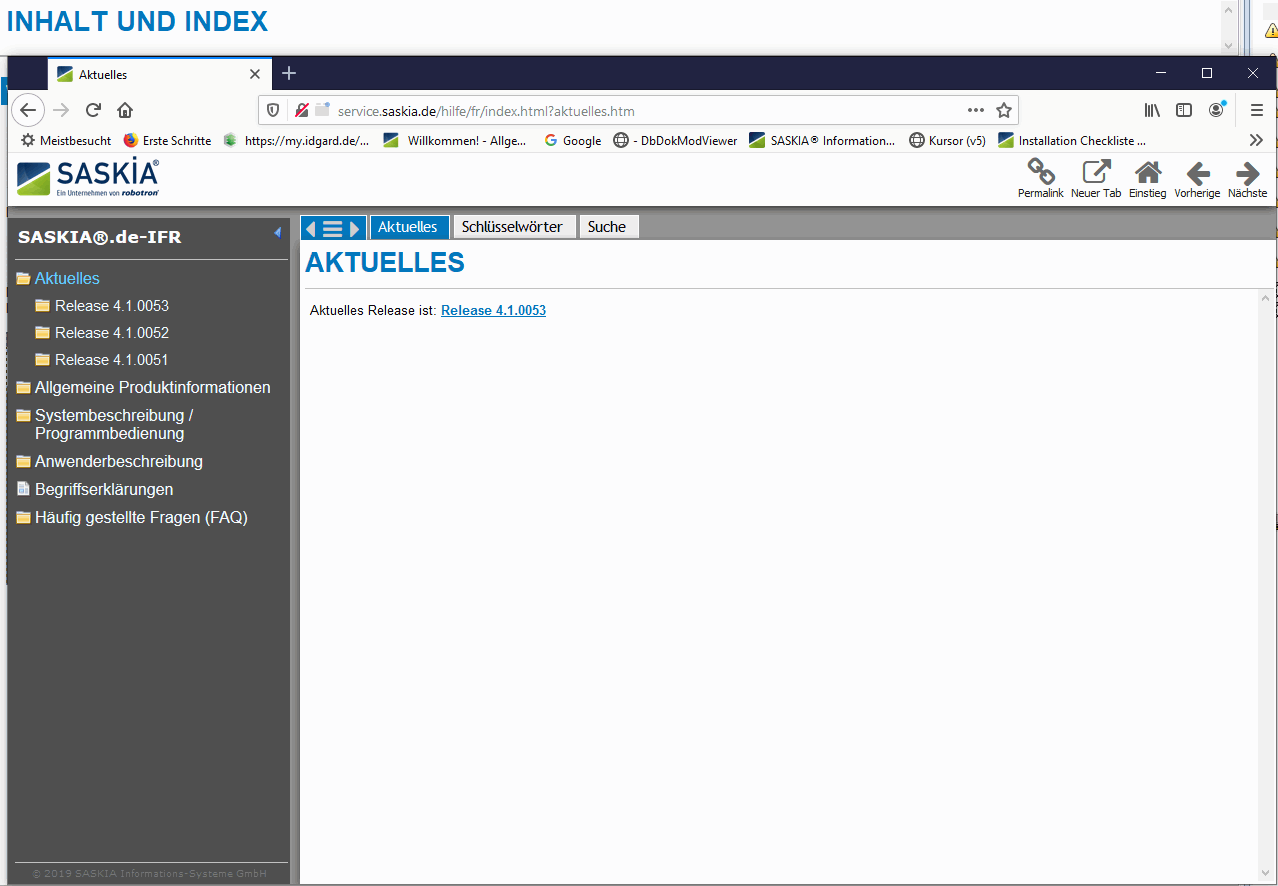
Task: Switch to the Schlüsselwörter tab
Action: tap(512, 227)
